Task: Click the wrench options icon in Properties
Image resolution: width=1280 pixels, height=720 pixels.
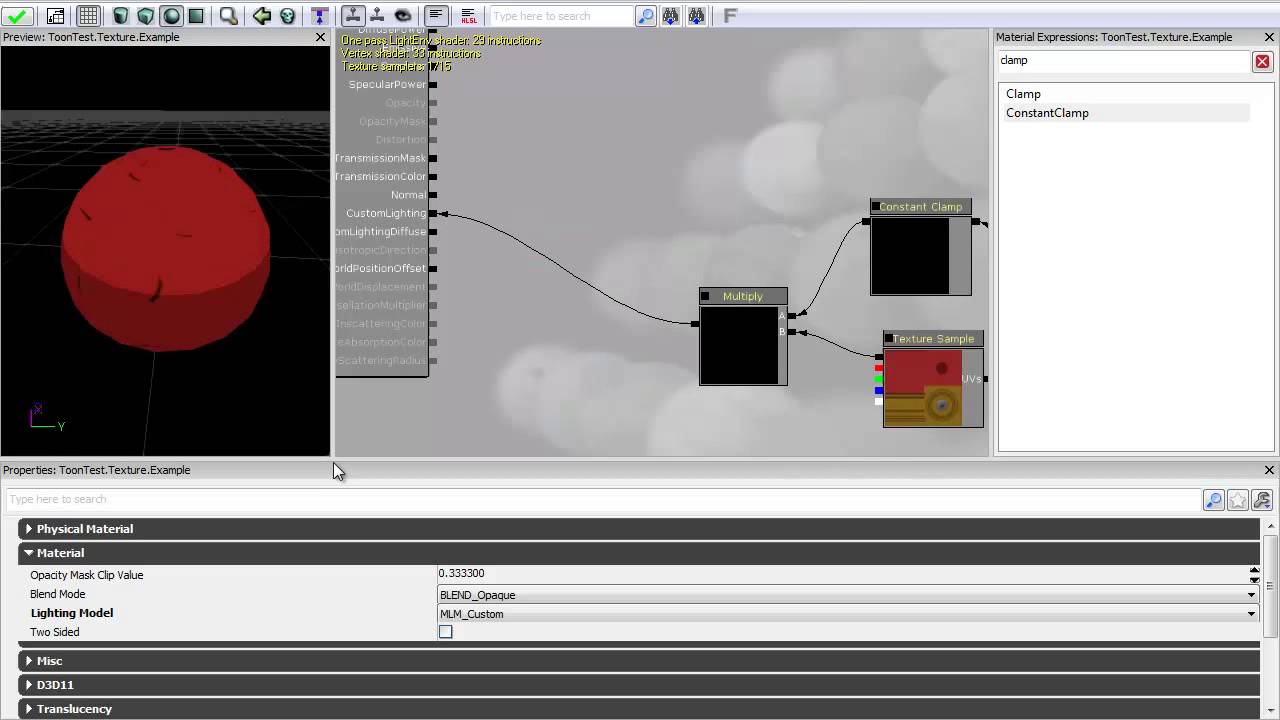Action: coord(1262,499)
